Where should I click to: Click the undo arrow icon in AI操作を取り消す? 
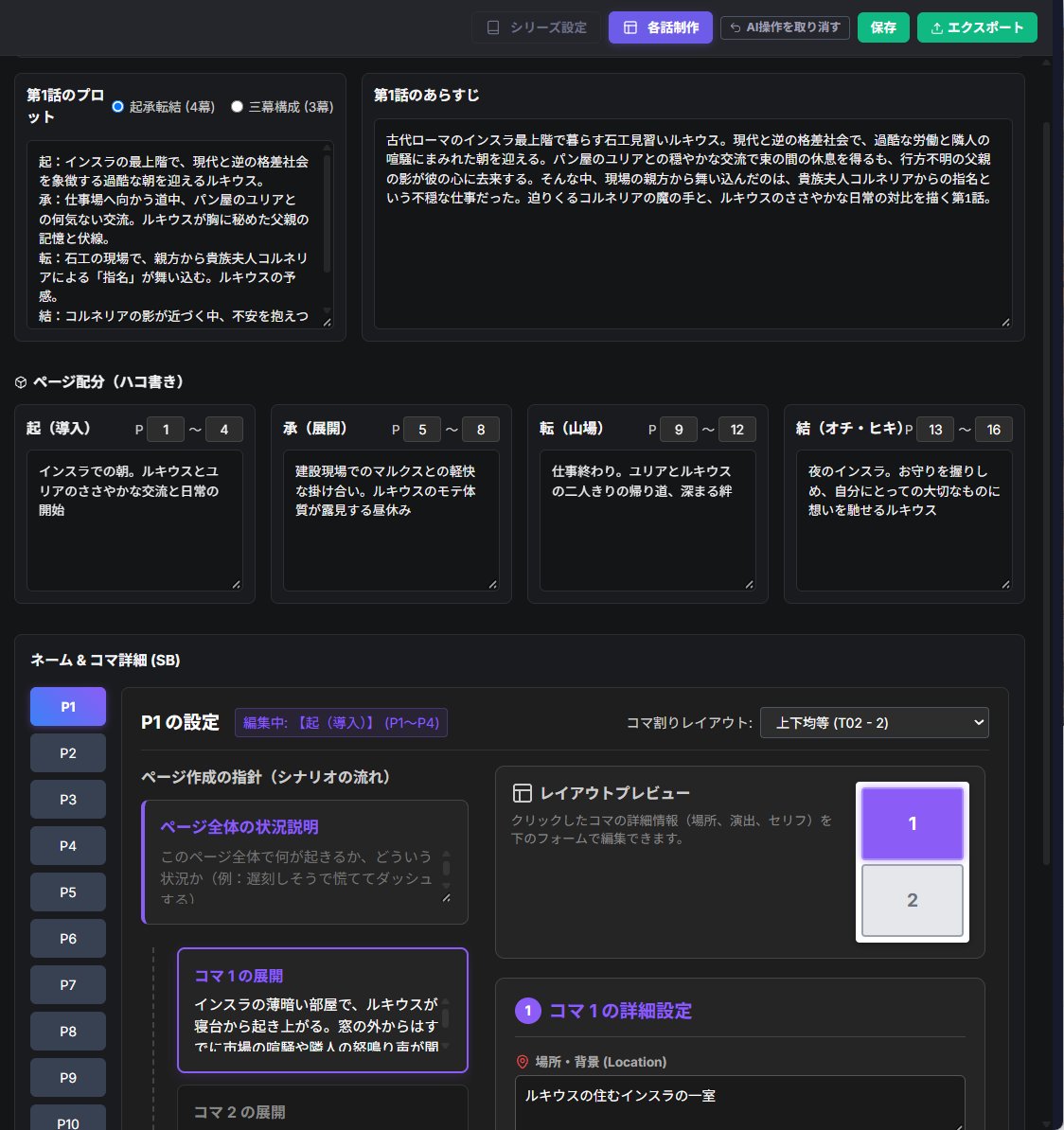736,27
